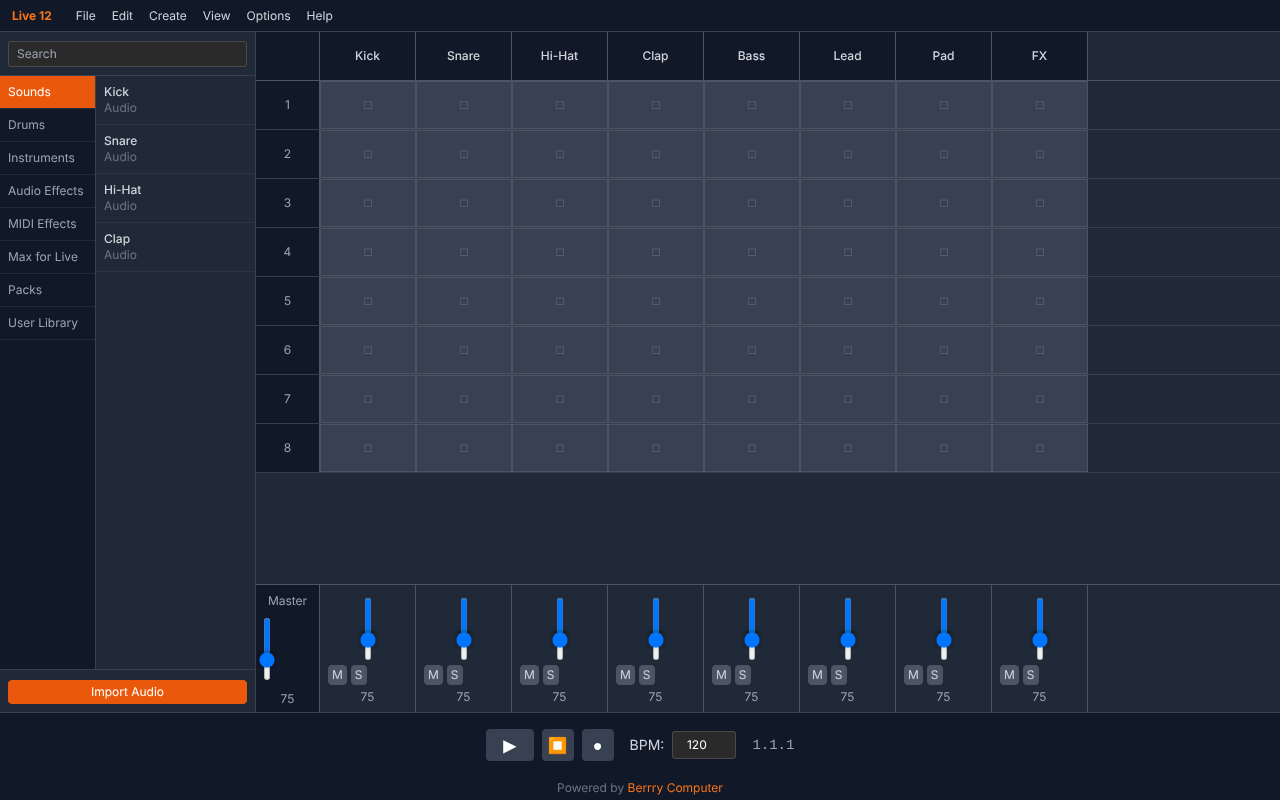
Task: Mute the Kick track with its M button
Action: coord(337,675)
